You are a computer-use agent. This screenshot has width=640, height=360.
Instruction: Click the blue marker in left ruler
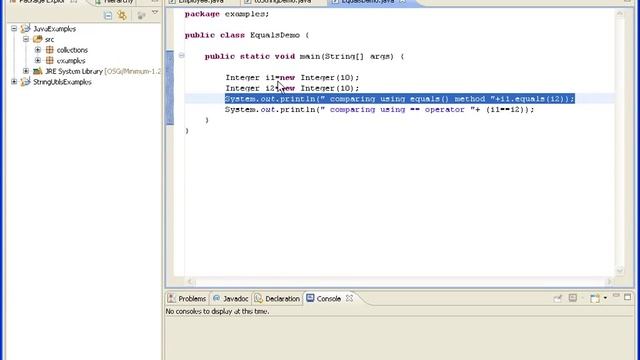[170, 87]
